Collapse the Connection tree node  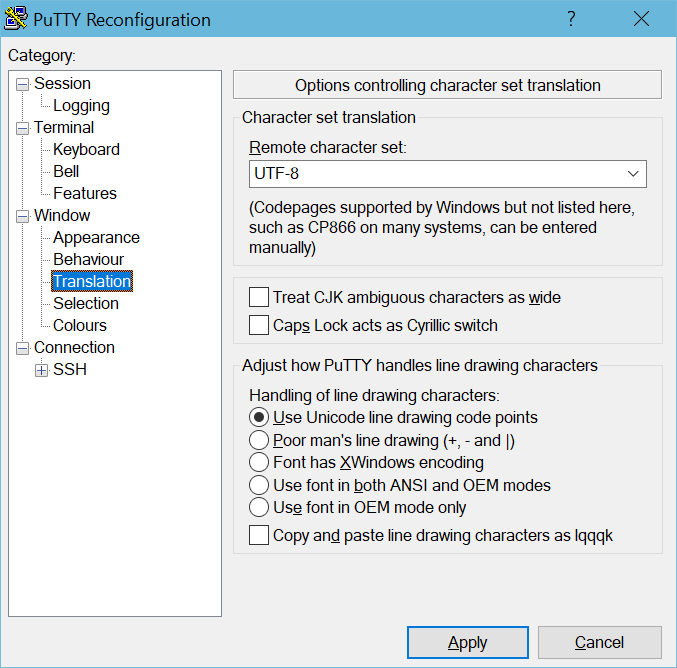[22, 348]
